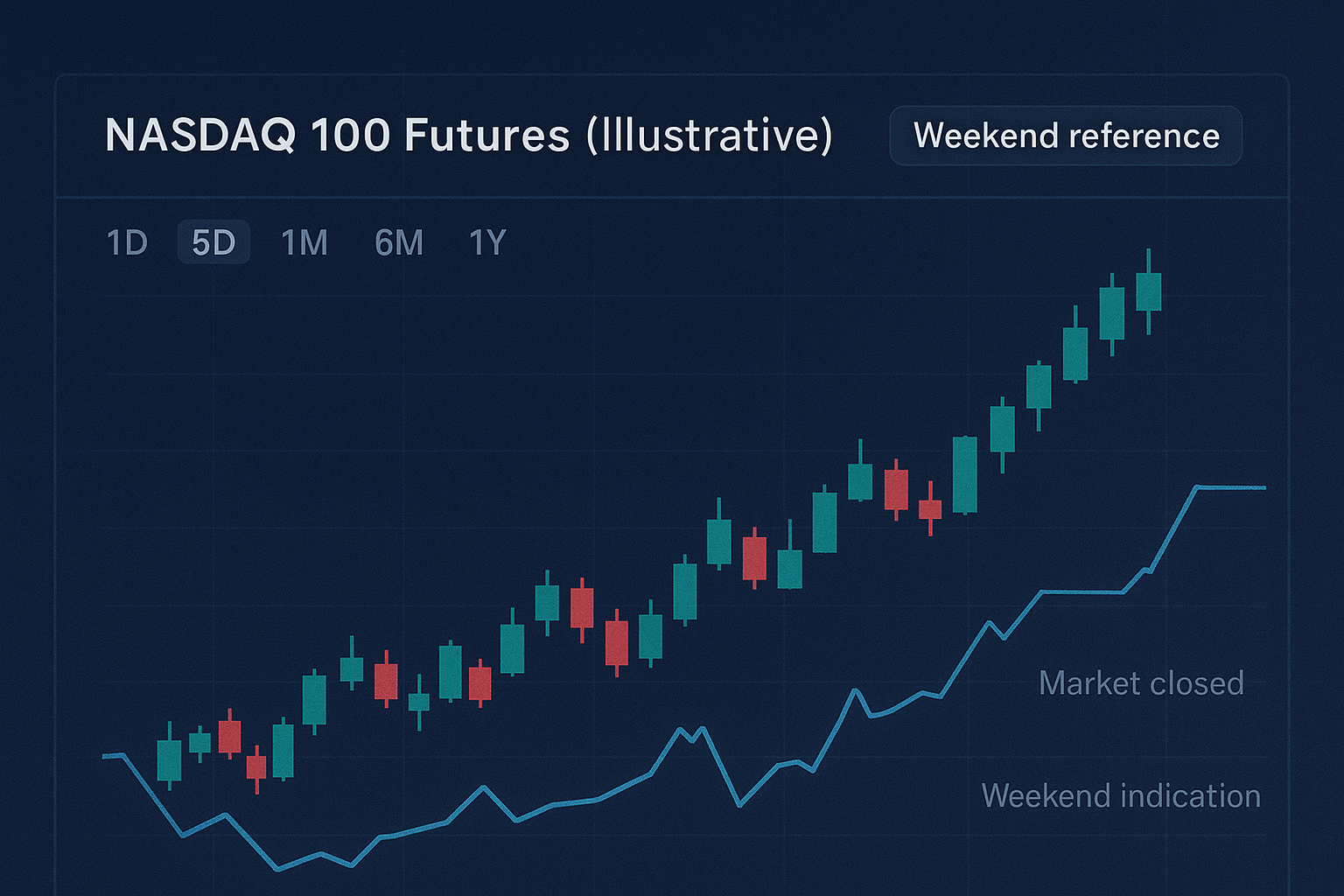Switch to the 1M timeframe
Viewport: 1344px width, 896px height.
tap(304, 242)
